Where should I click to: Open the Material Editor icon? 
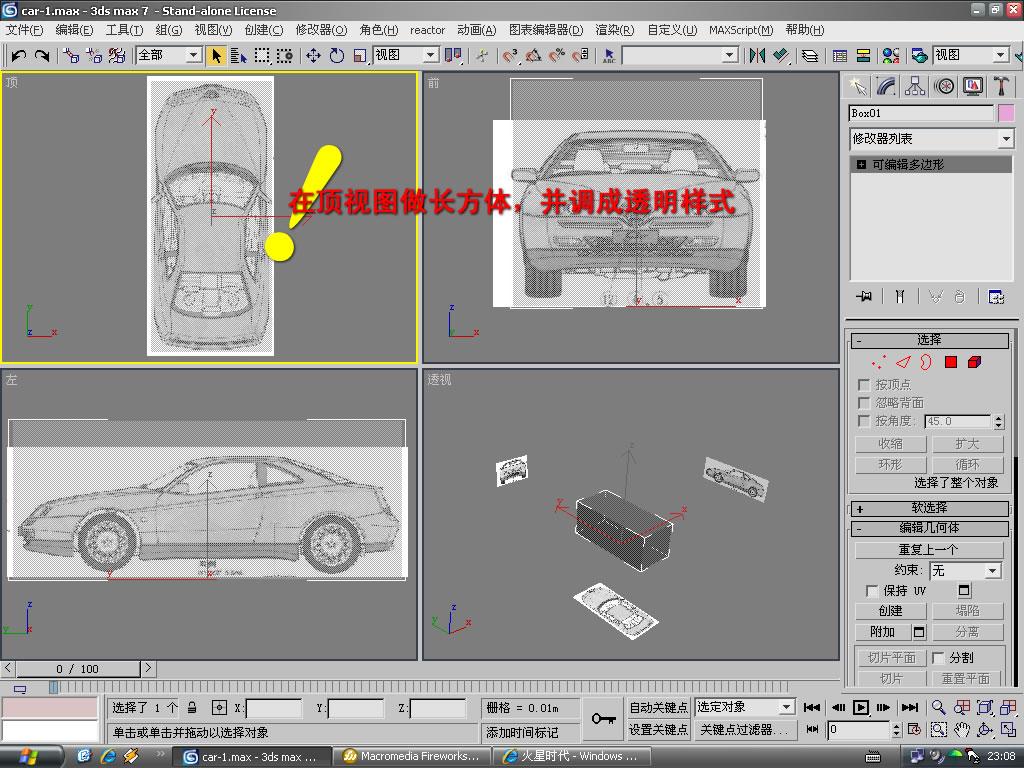point(891,56)
